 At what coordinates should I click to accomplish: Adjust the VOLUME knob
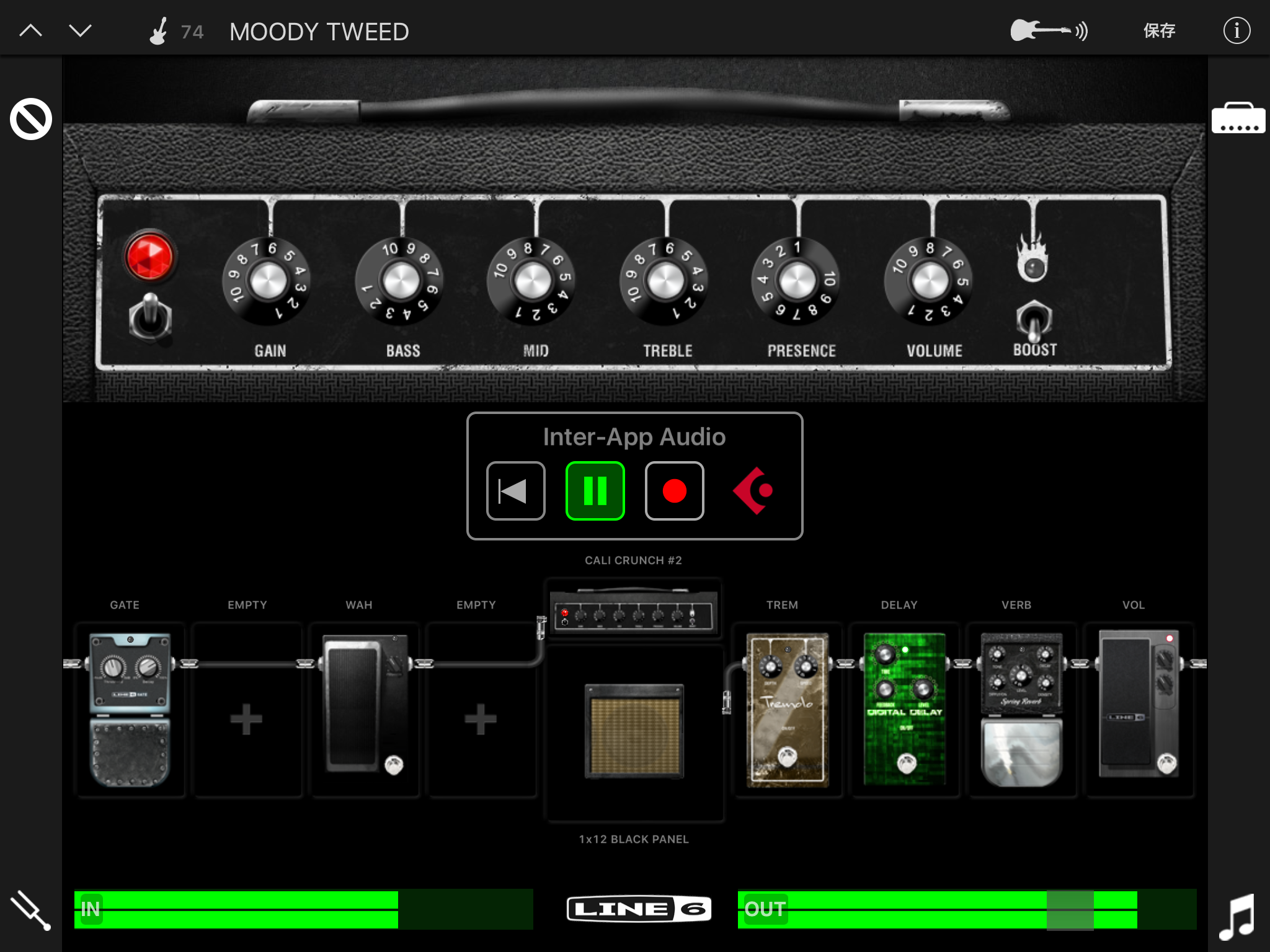[x=930, y=281]
